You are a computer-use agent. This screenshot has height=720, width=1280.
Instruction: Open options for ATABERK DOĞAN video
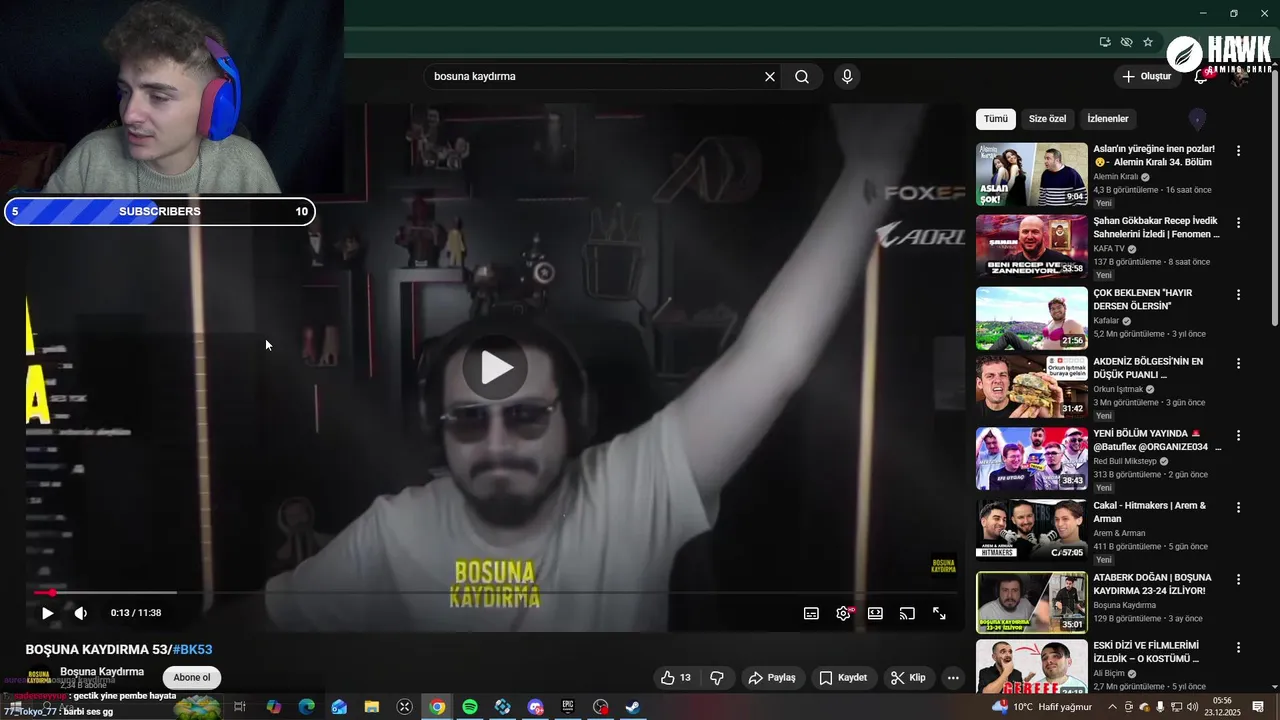tap(1238, 580)
